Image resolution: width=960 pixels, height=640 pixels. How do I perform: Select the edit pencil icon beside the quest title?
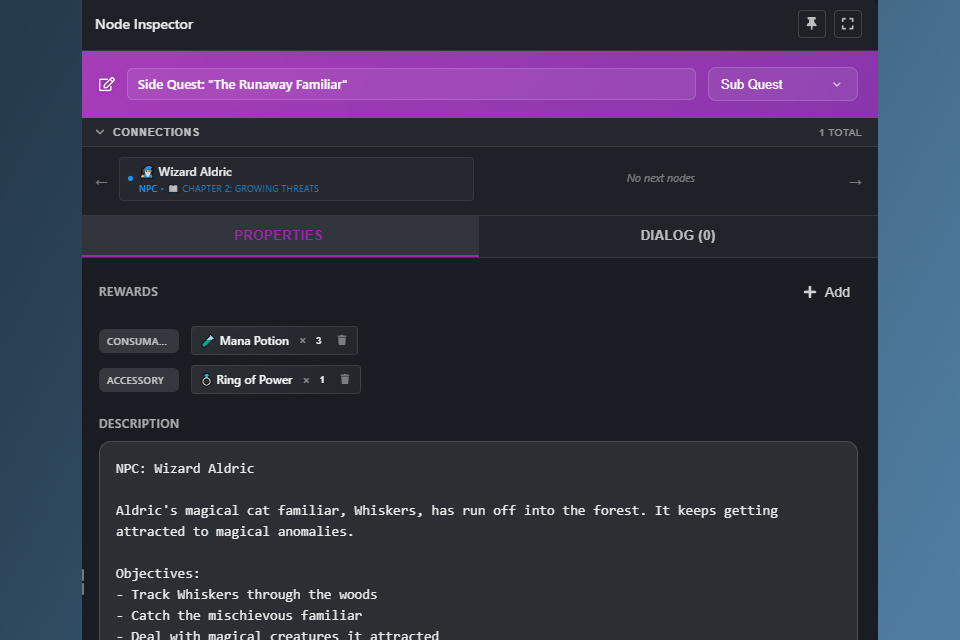point(107,84)
